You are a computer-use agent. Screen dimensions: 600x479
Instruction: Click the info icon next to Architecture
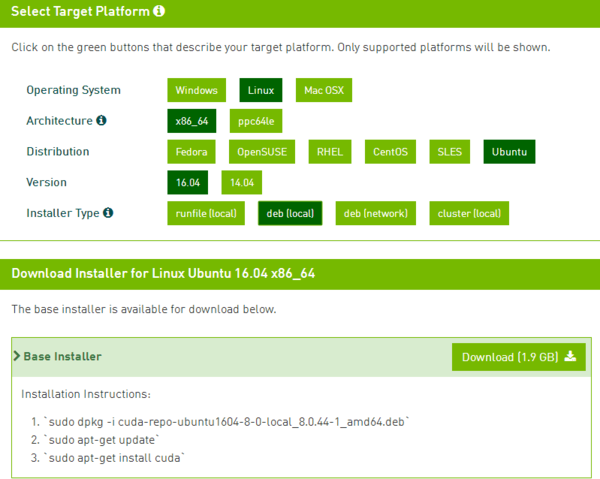point(101,120)
